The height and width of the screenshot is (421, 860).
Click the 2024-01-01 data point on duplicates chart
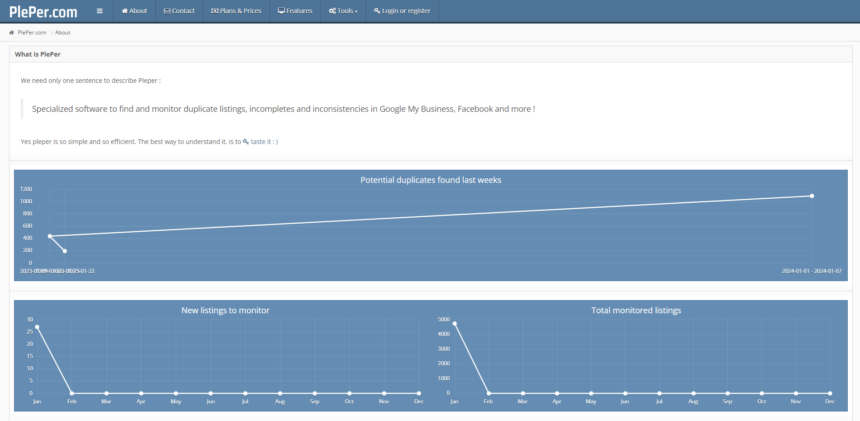pyautogui.click(x=811, y=196)
